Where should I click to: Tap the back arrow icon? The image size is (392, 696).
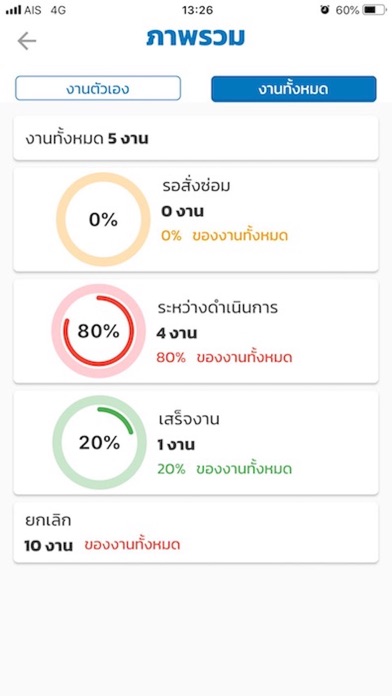tap(27, 41)
